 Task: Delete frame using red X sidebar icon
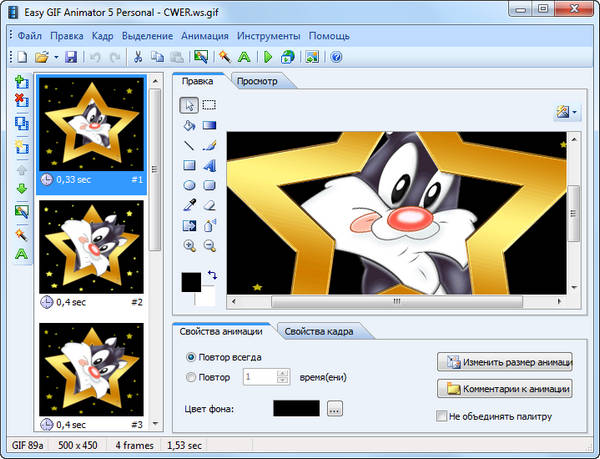pos(21,101)
